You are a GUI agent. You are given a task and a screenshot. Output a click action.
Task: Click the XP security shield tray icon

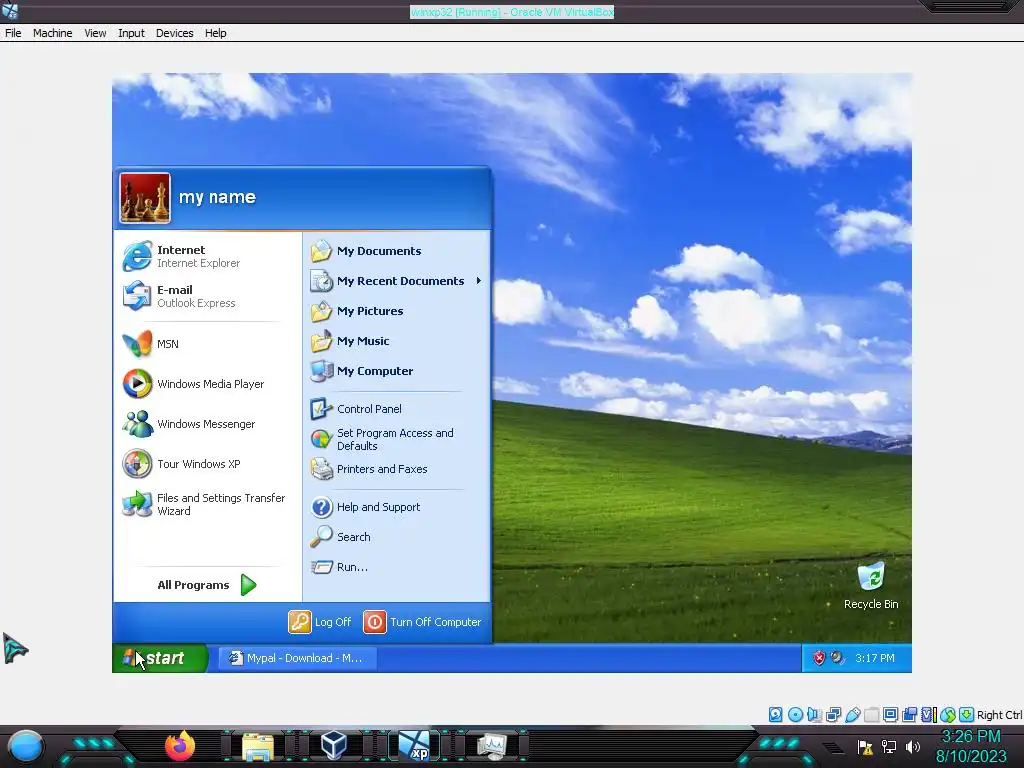819,658
